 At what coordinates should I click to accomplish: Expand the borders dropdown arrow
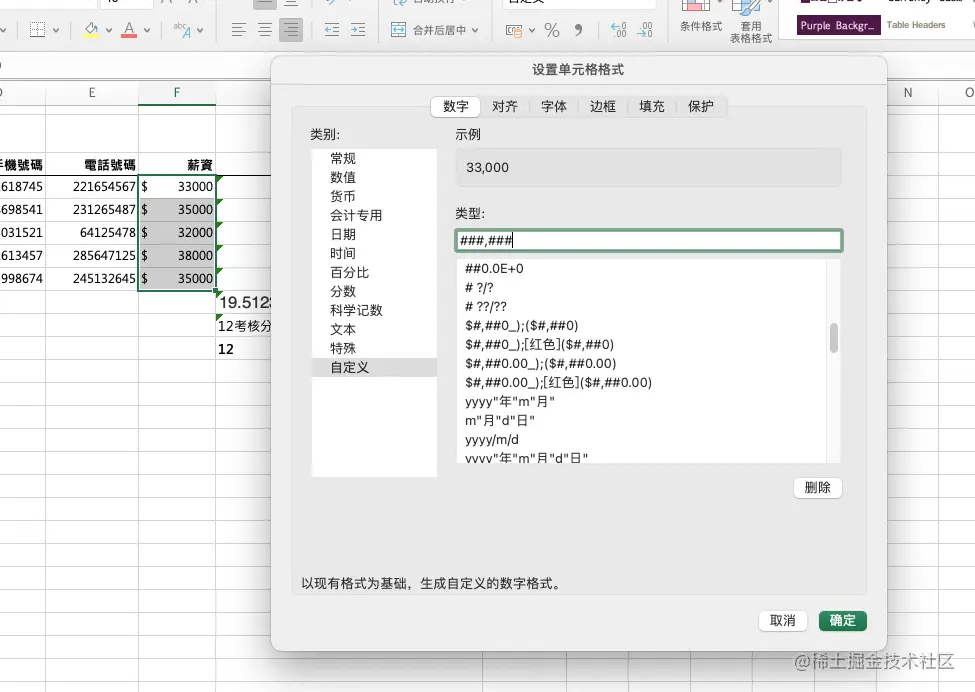(x=56, y=30)
